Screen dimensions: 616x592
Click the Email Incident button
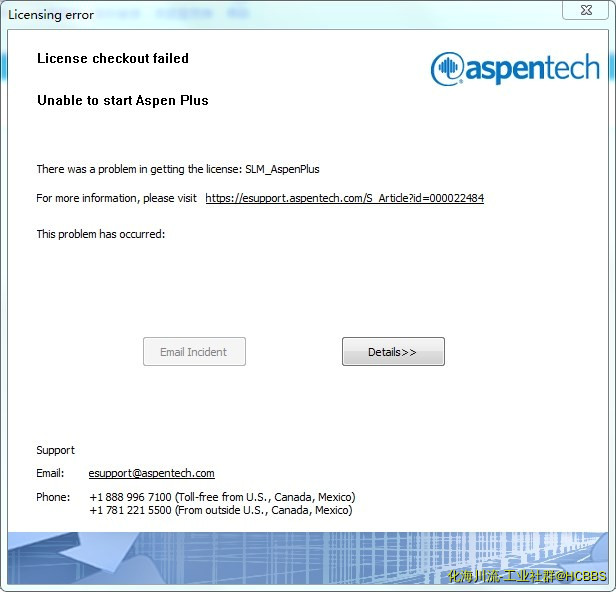coord(194,352)
